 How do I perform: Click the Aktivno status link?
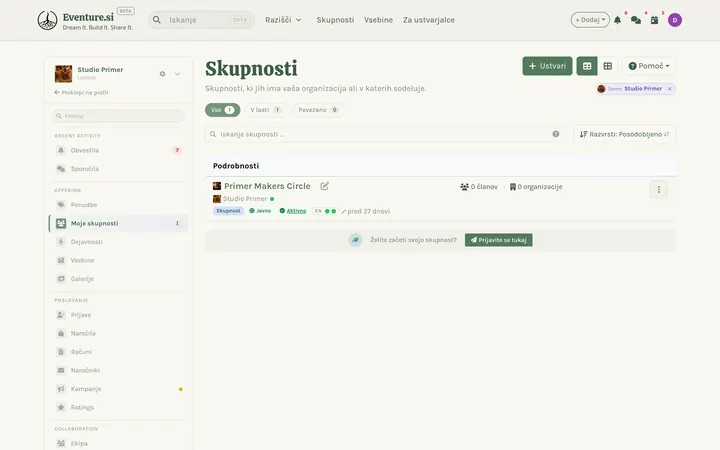coord(296,211)
